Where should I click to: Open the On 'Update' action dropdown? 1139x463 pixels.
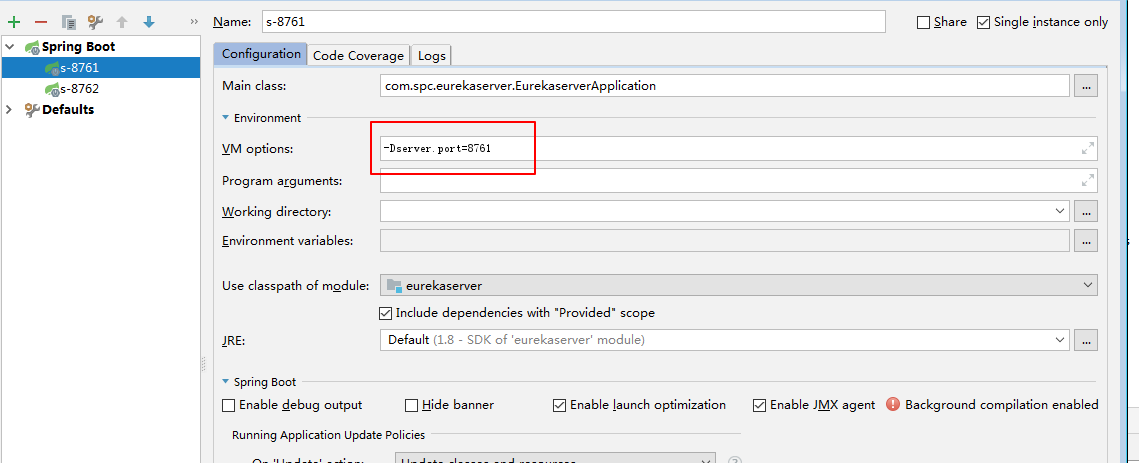[705, 460]
